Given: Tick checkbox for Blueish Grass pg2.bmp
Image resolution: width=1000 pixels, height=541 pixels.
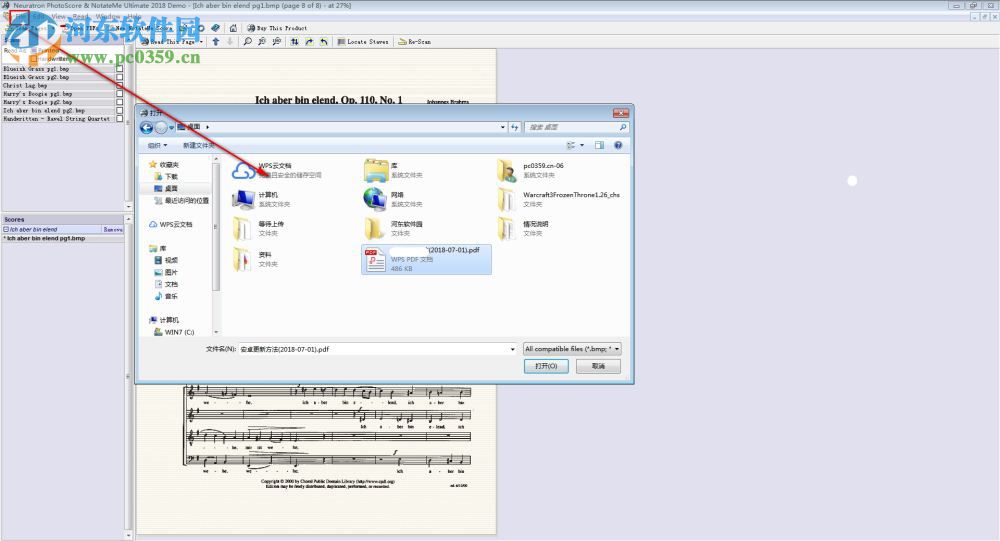Looking at the screenshot, I should (x=119, y=77).
